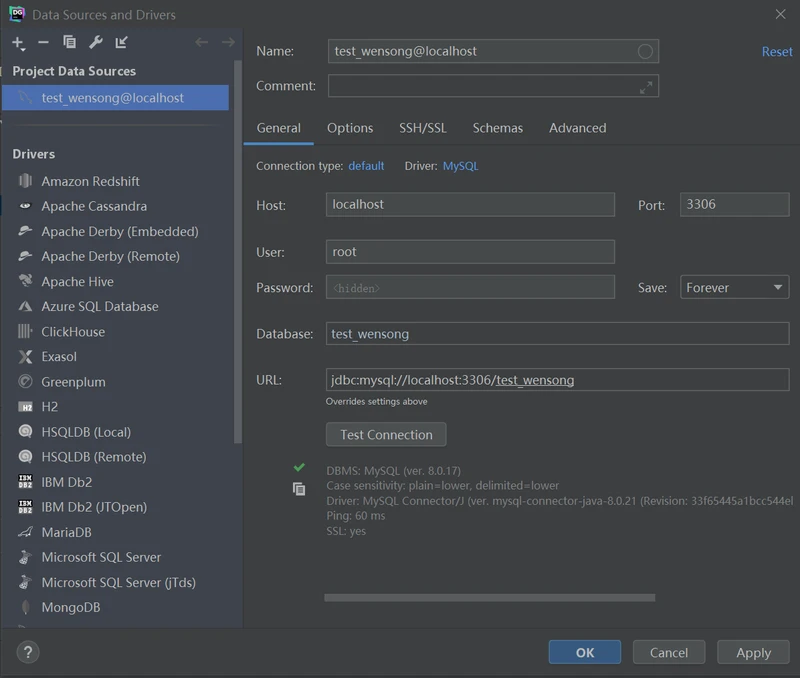Image resolution: width=800 pixels, height=678 pixels.
Task: Switch to the General tab
Action: [279, 128]
